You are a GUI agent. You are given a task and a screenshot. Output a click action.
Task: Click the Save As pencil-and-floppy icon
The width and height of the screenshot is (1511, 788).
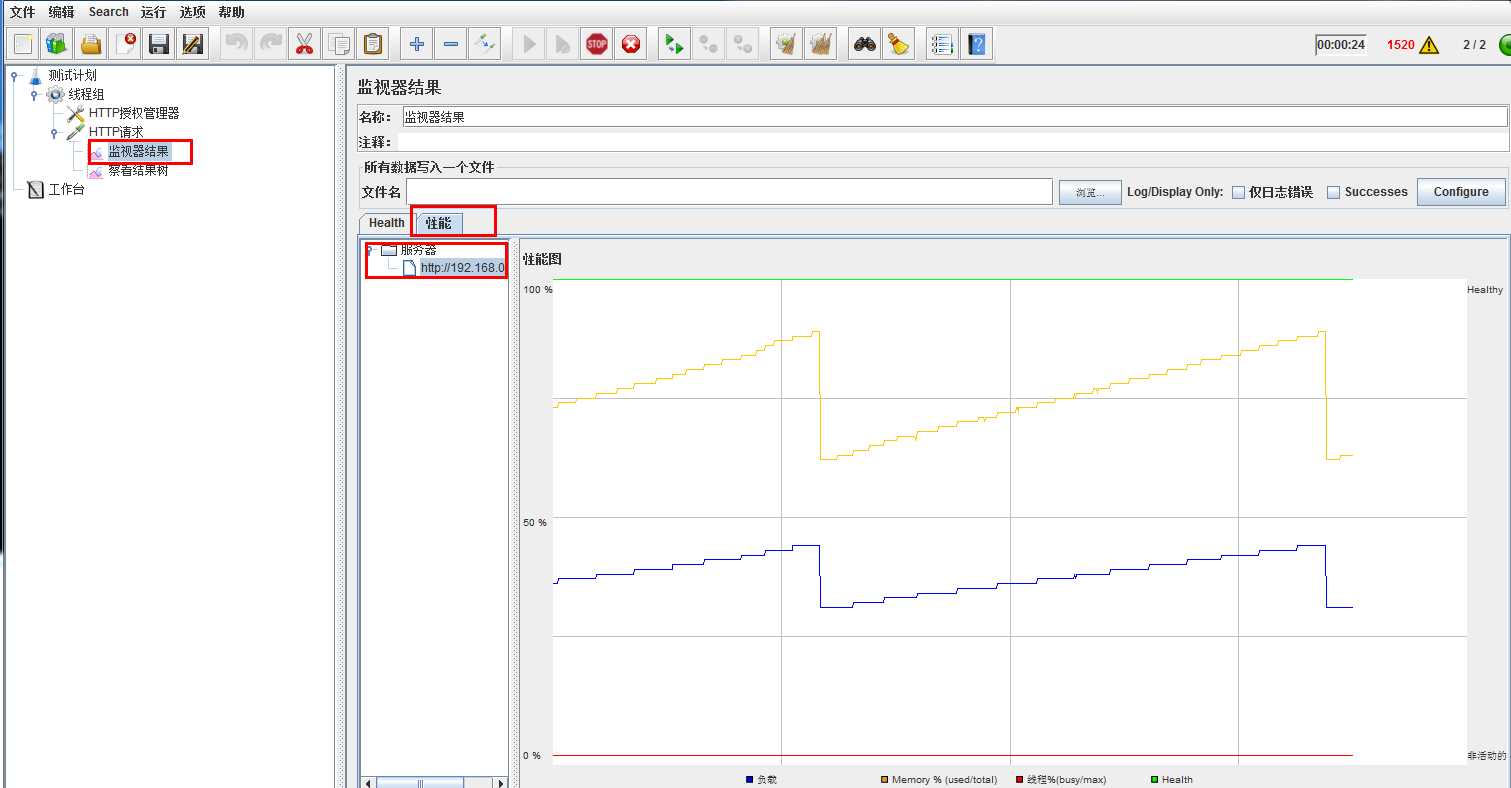point(193,44)
